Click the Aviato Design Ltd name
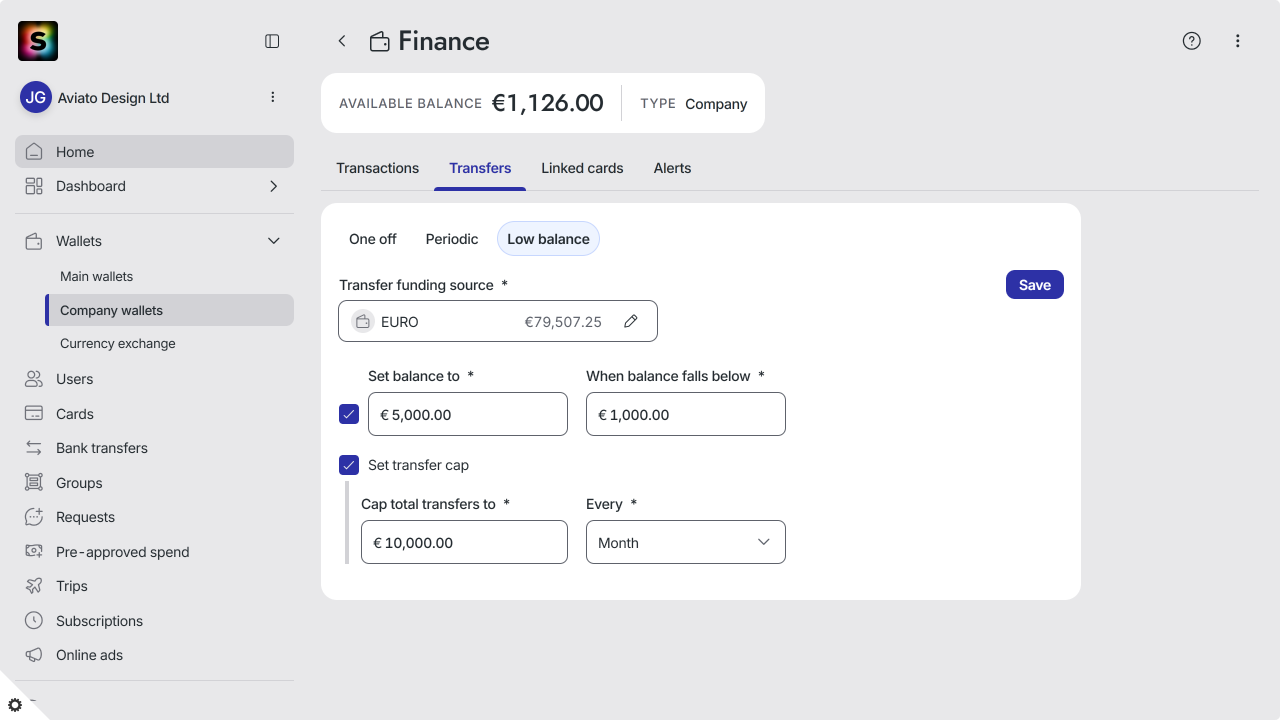 [113, 98]
